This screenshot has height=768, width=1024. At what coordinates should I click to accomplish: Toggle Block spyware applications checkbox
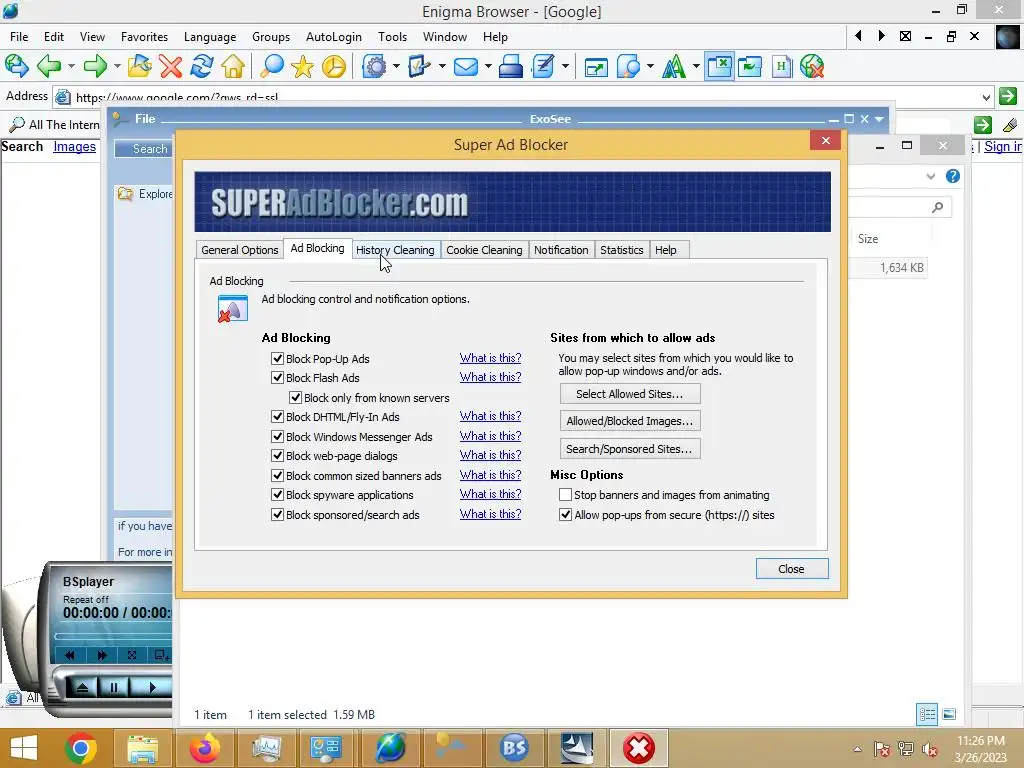point(277,494)
